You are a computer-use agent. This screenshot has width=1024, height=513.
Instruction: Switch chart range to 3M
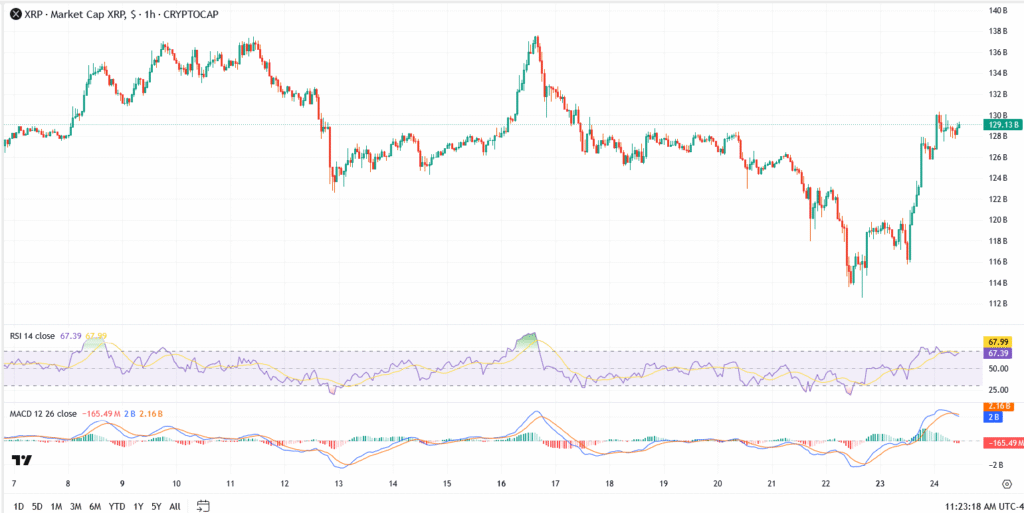tap(75, 506)
